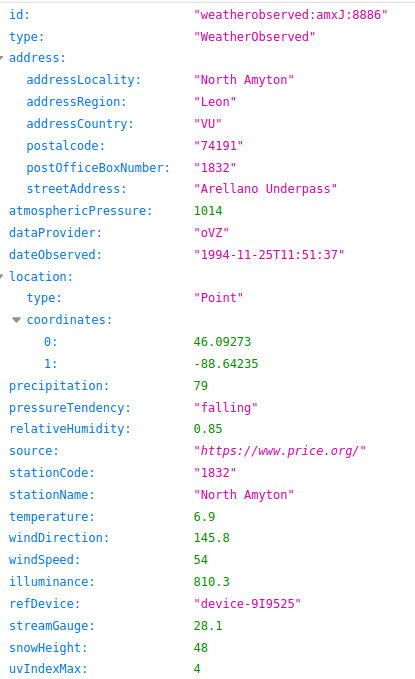Collapse the location object node
The height and width of the screenshot is (679, 415).
2,276
